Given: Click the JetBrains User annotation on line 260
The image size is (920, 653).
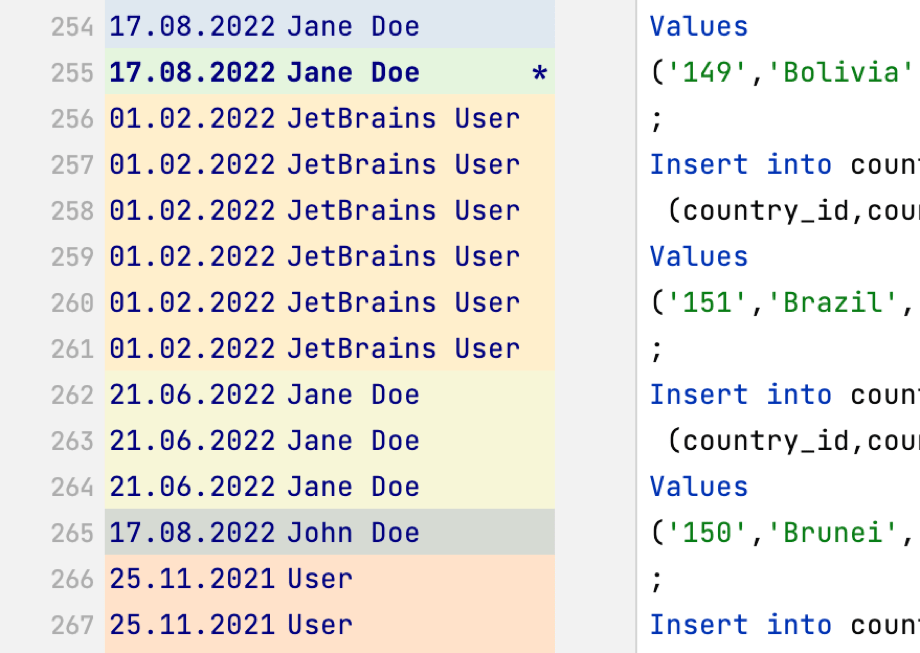Looking at the screenshot, I should click(x=314, y=303).
